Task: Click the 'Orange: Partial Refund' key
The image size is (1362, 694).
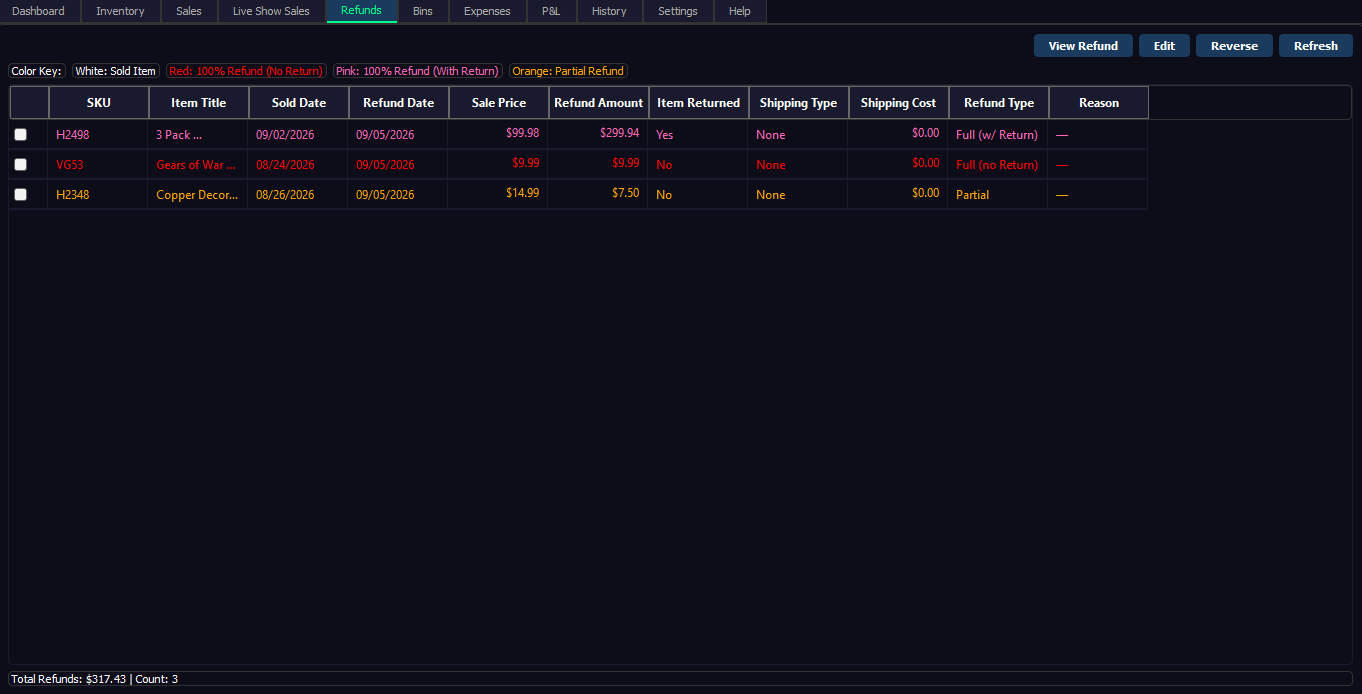Action: [568, 71]
